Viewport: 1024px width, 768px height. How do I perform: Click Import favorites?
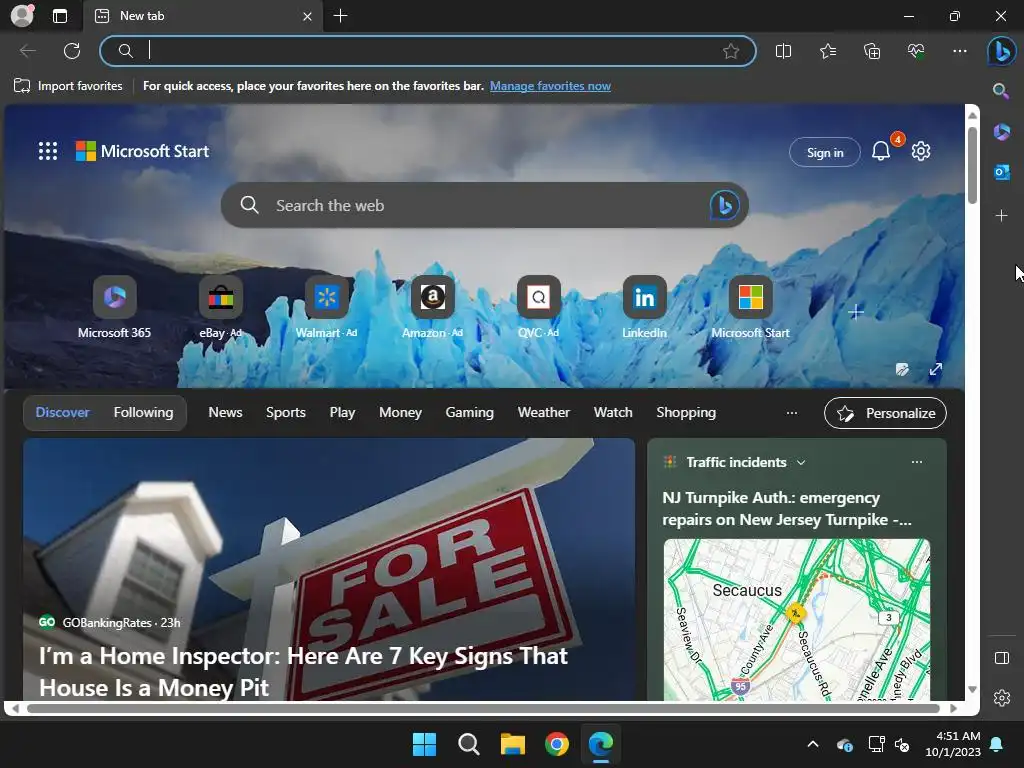(68, 86)
